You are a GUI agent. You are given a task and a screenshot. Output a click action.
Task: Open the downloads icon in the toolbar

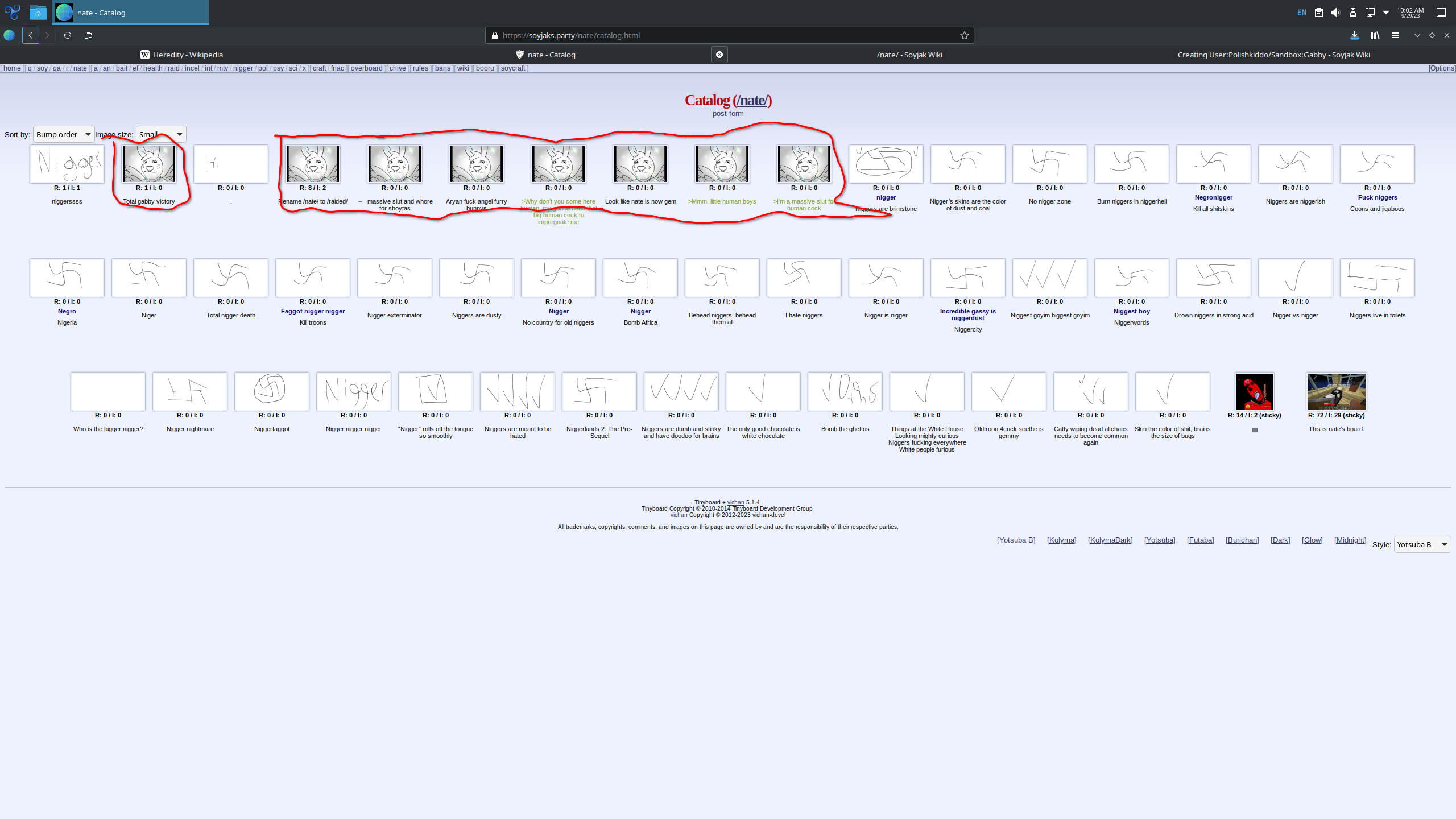1355,35
